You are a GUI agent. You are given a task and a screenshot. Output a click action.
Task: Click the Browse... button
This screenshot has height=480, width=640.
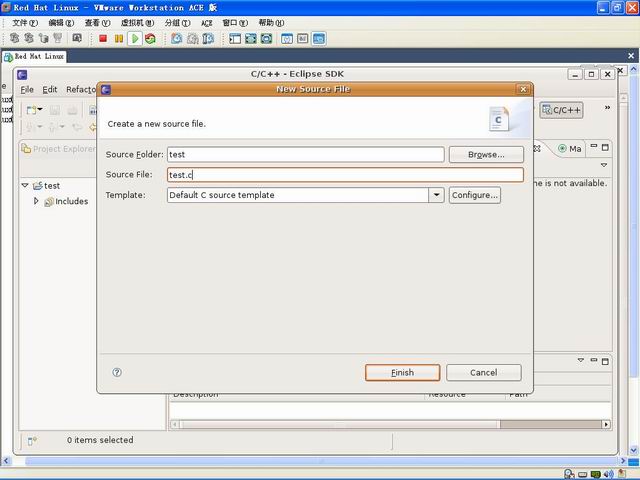486,155
